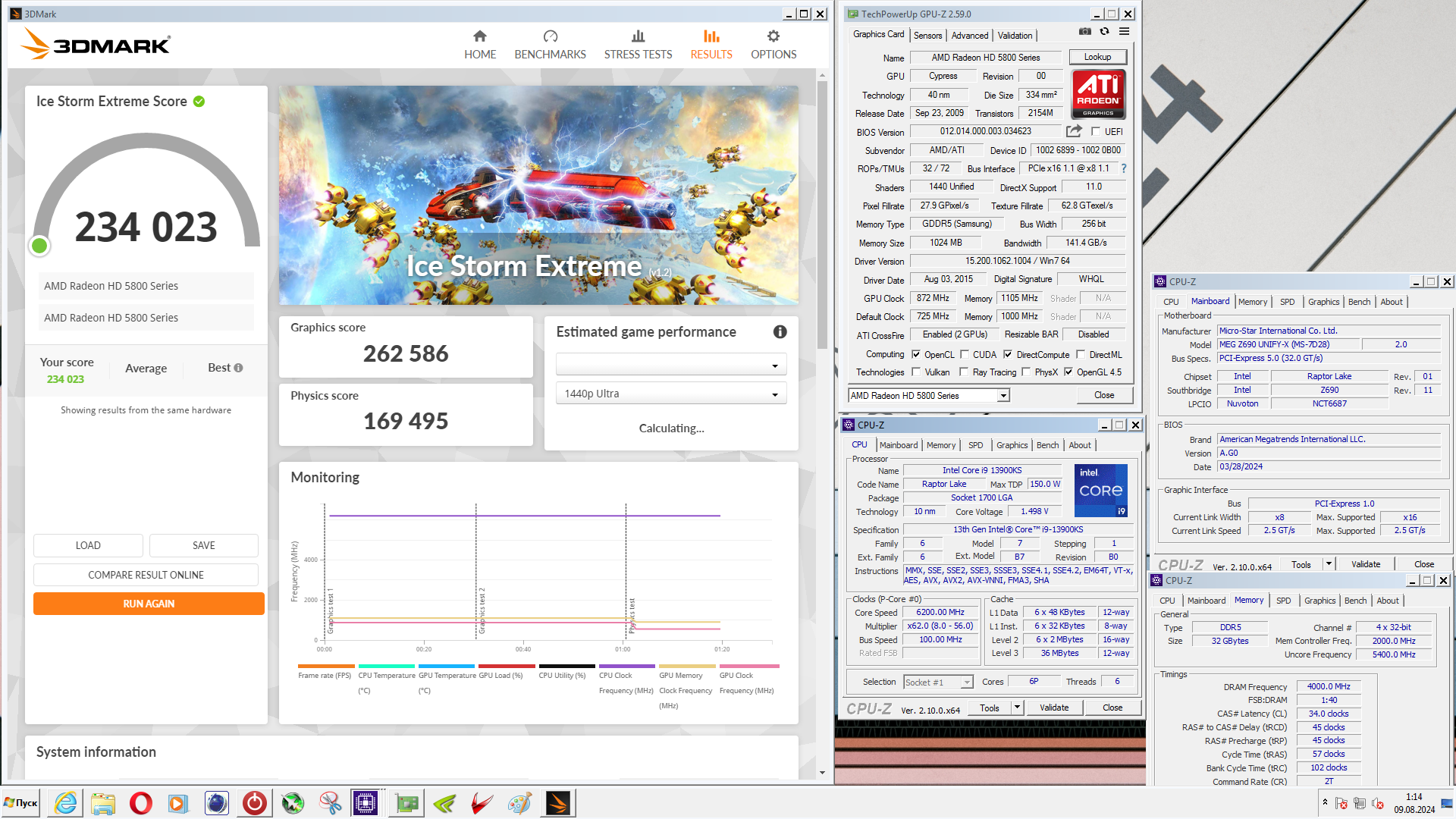Toggle the PhysX checkbox

coord(1026,372)
